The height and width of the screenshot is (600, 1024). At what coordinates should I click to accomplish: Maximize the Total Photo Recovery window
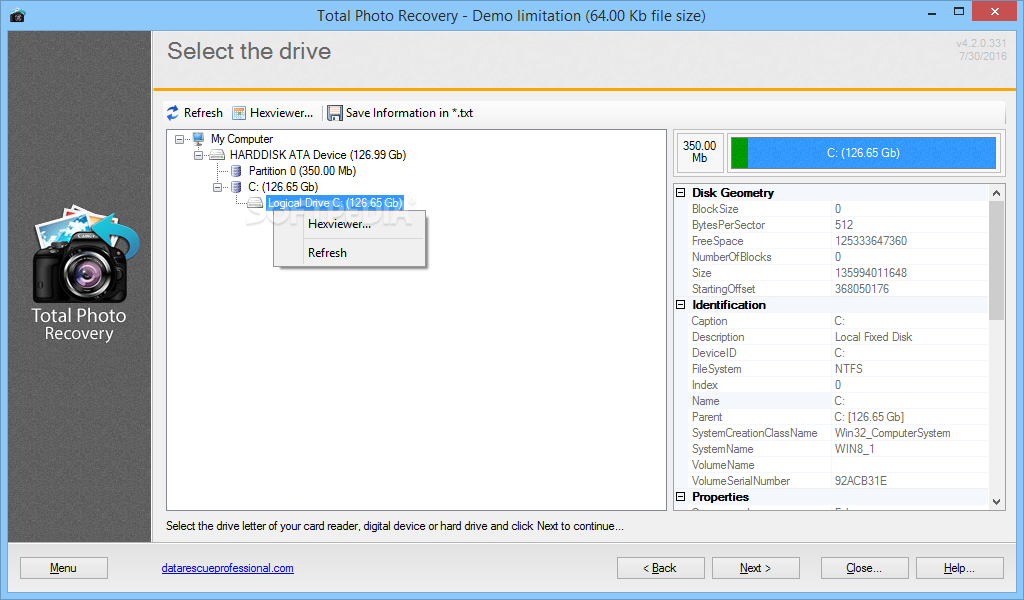(x=959, y=12)
